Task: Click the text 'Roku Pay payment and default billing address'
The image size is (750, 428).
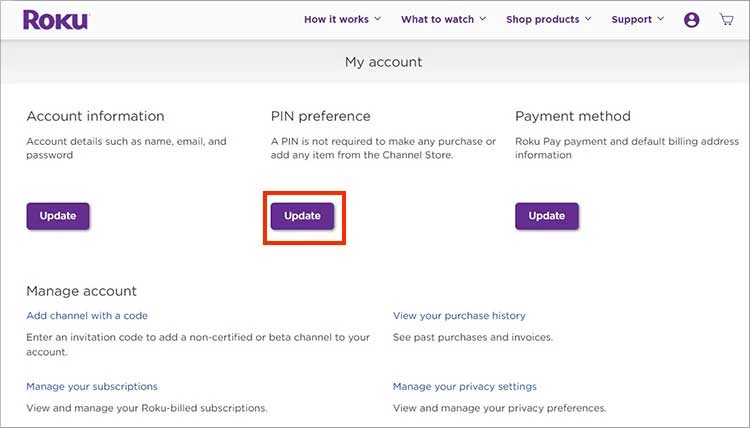Action: (627, 142)
